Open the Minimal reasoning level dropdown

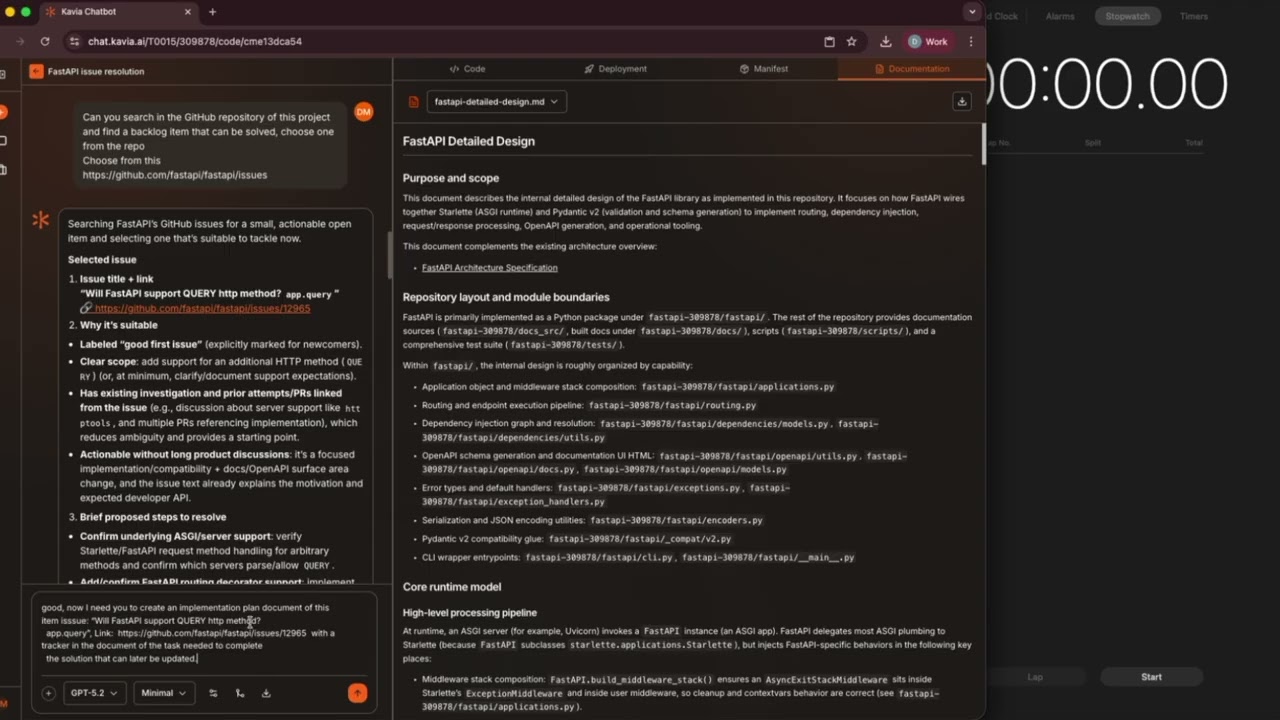(x=164, y=693)
